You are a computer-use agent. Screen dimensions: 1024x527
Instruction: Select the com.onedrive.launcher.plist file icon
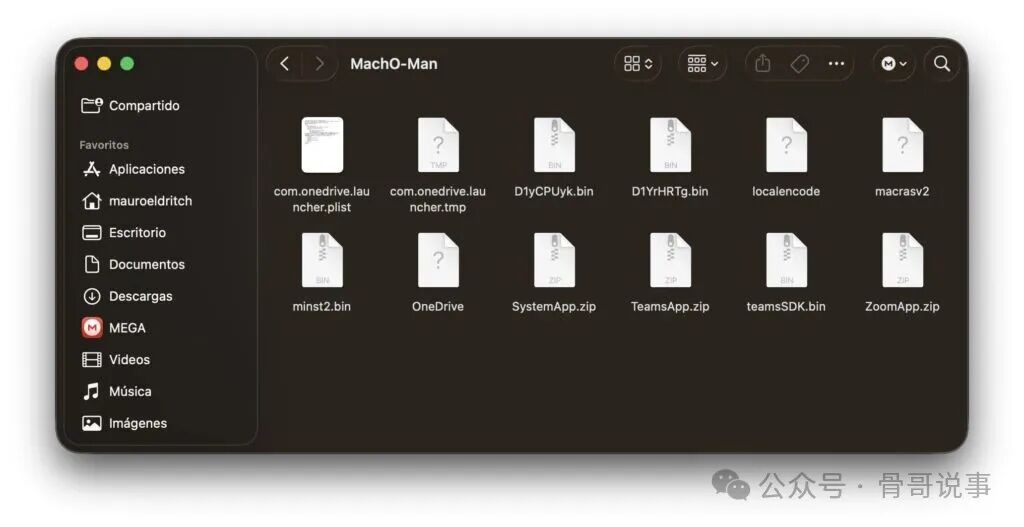[x=322, y=145]
